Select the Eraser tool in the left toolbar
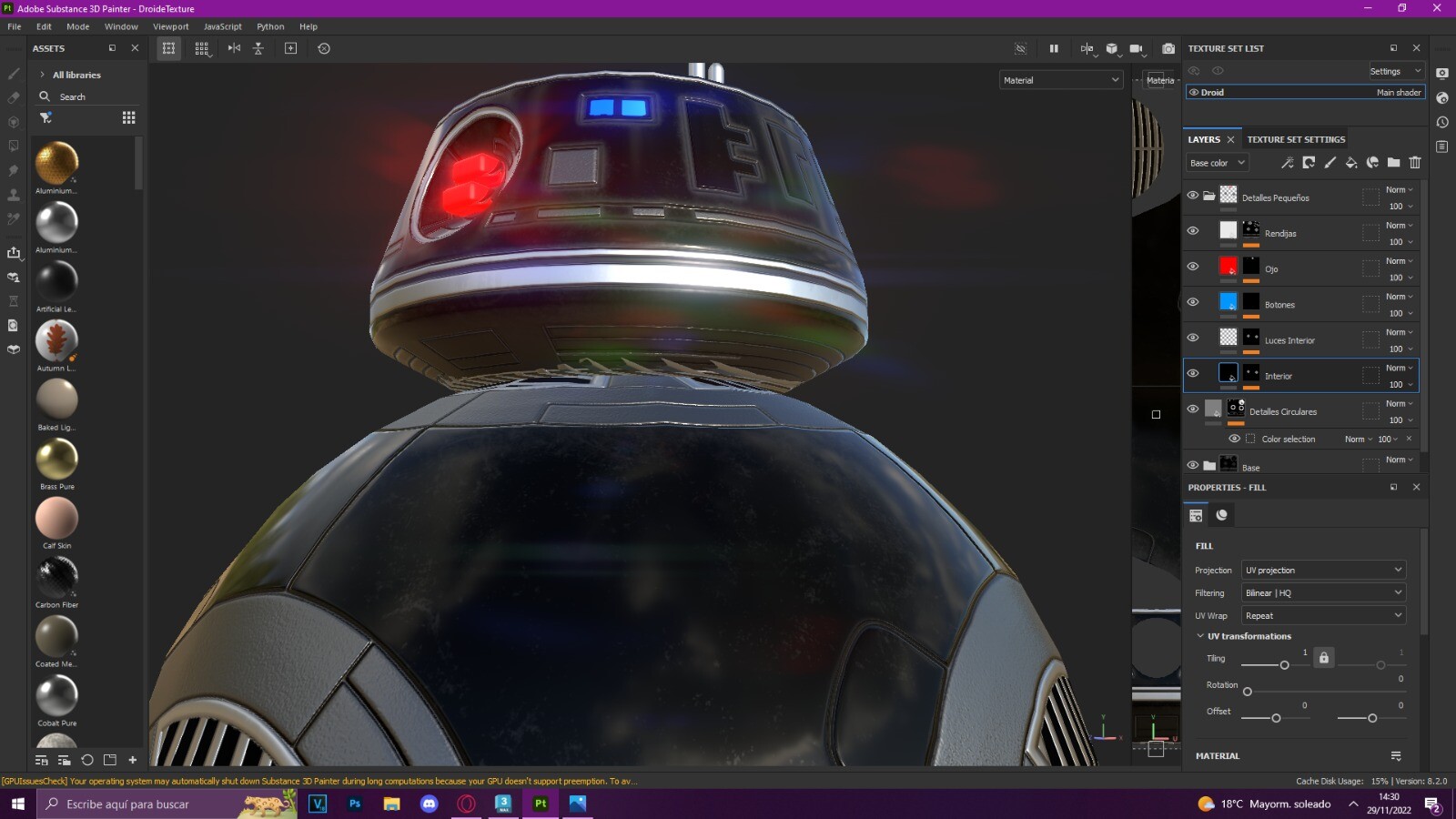This screenshot has height=819, width=1456. coord(13,97)
